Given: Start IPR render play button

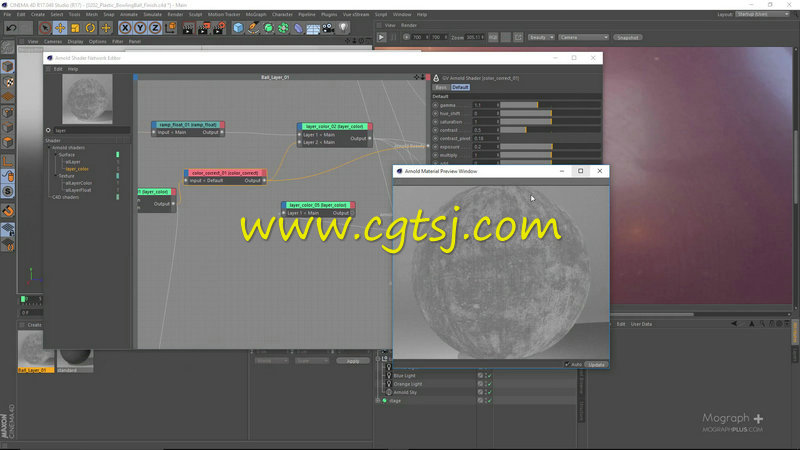Looking at the screenshot, I should point(381,37).
